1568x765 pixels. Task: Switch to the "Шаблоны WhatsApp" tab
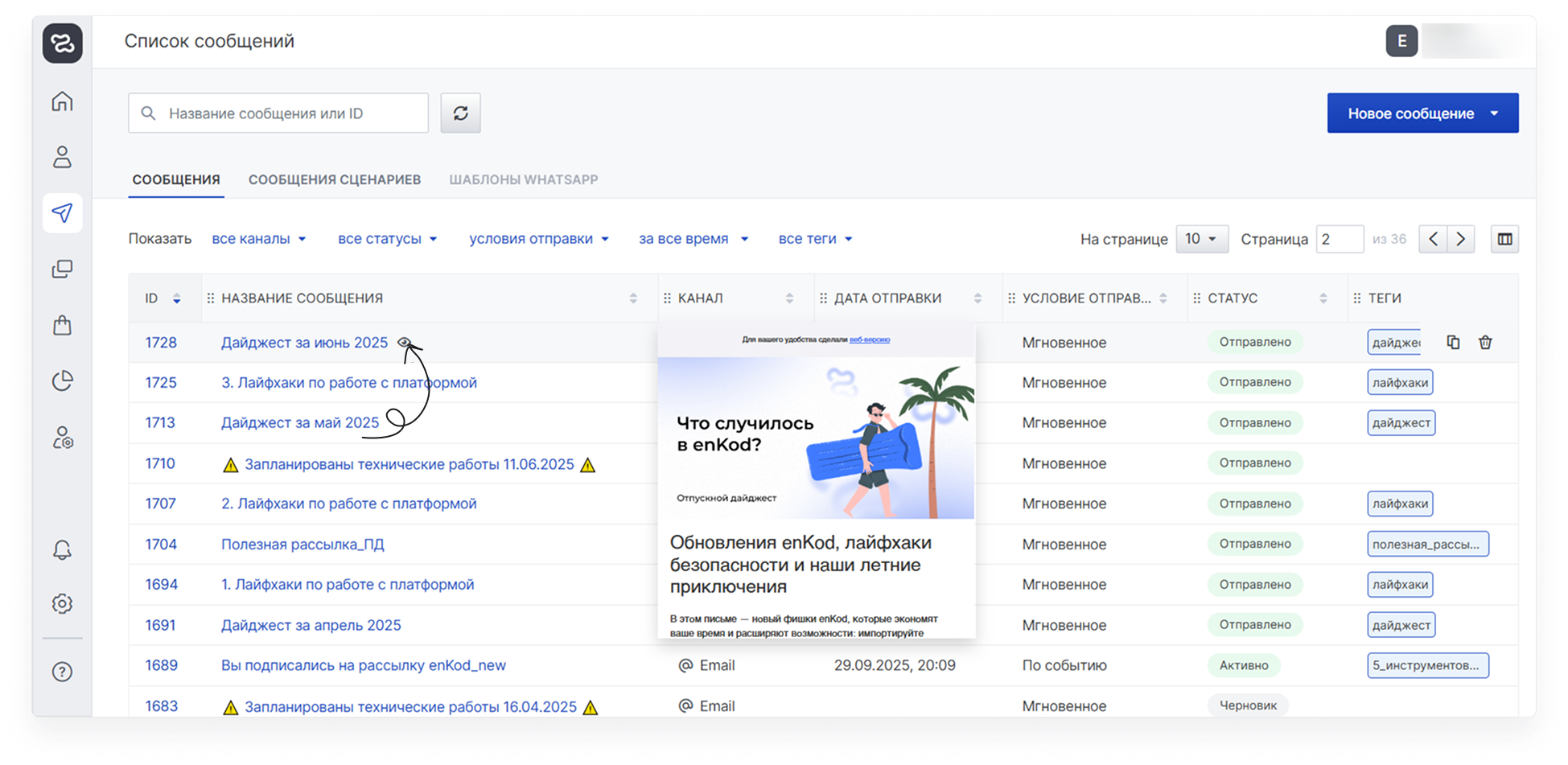click(x=523, y=179)
